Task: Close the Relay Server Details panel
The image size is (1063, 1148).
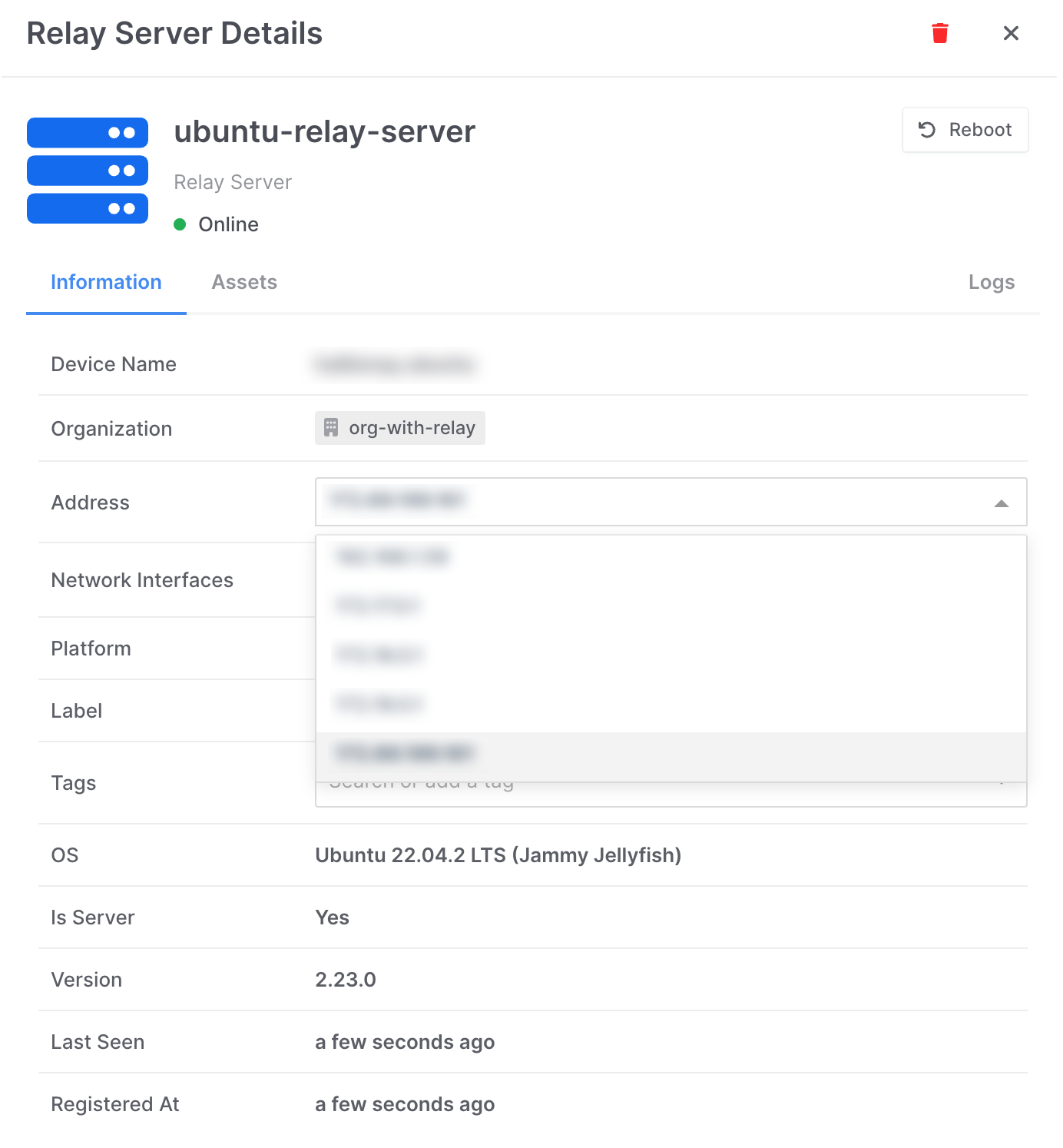Action: click(x=1010, y=33)
